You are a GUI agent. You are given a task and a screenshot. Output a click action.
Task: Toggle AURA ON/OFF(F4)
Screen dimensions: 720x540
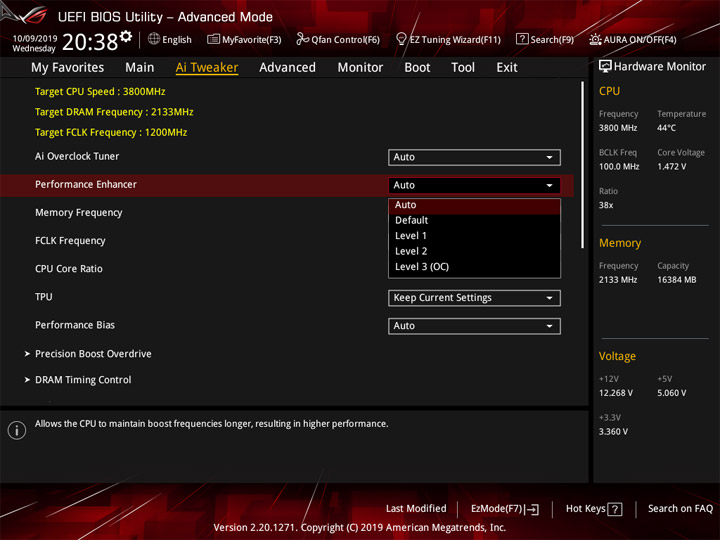(x=633, y=39)
